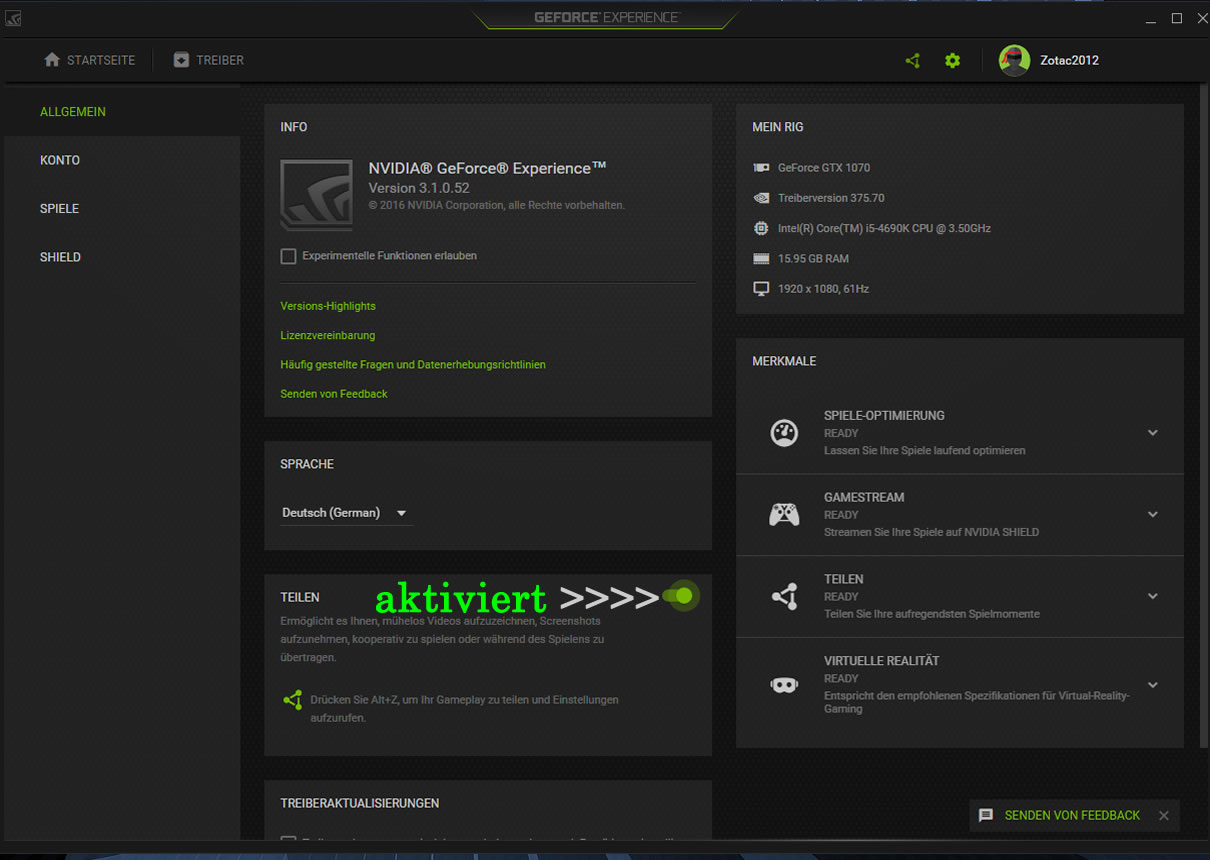Image resolution: width=1210 pixels, height=860 pixels.
Task: Click the speedometer icon for Spiele-Optimierung
Action: [784, 433]
